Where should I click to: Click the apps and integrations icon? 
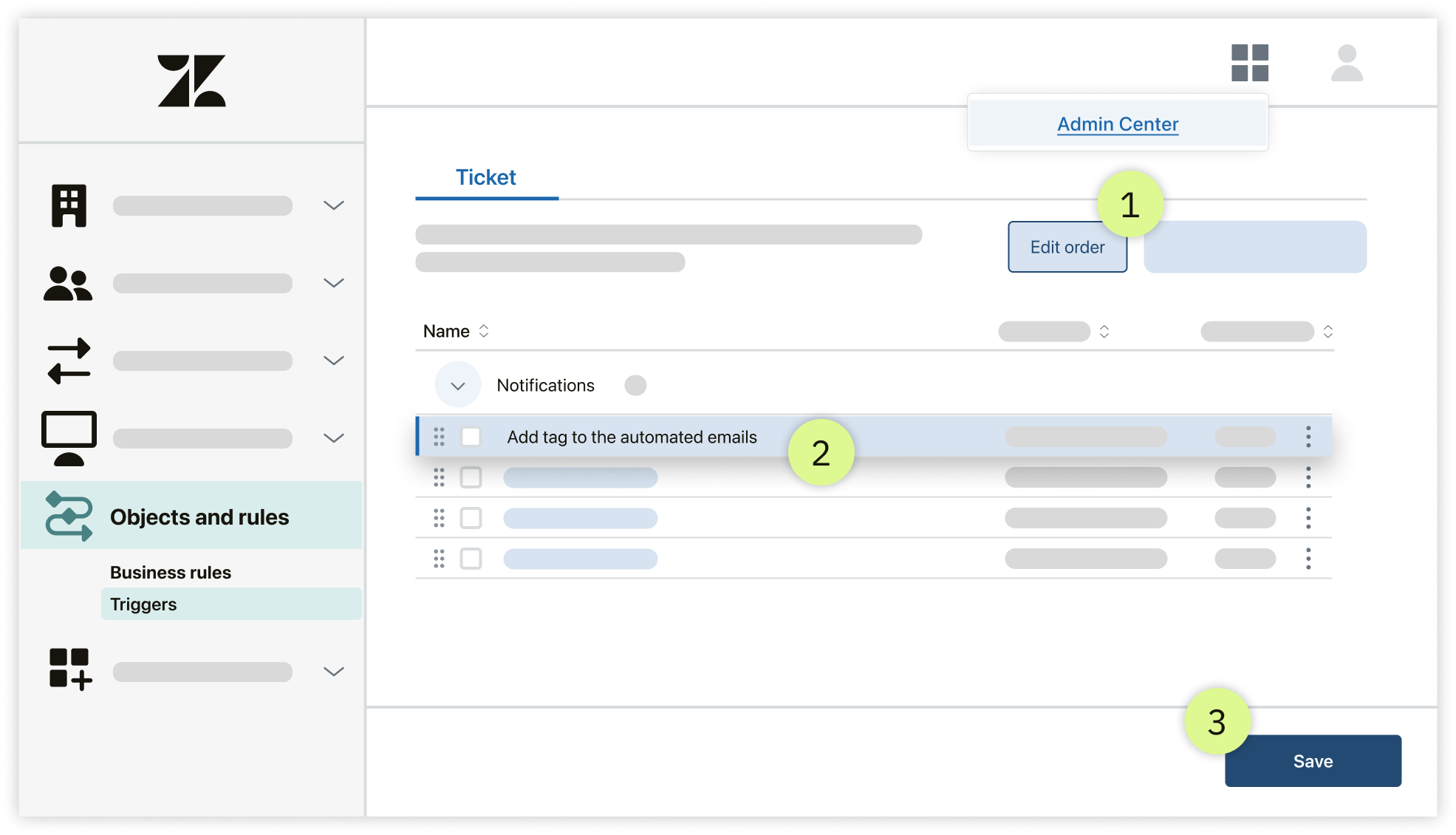click(70, 669)
